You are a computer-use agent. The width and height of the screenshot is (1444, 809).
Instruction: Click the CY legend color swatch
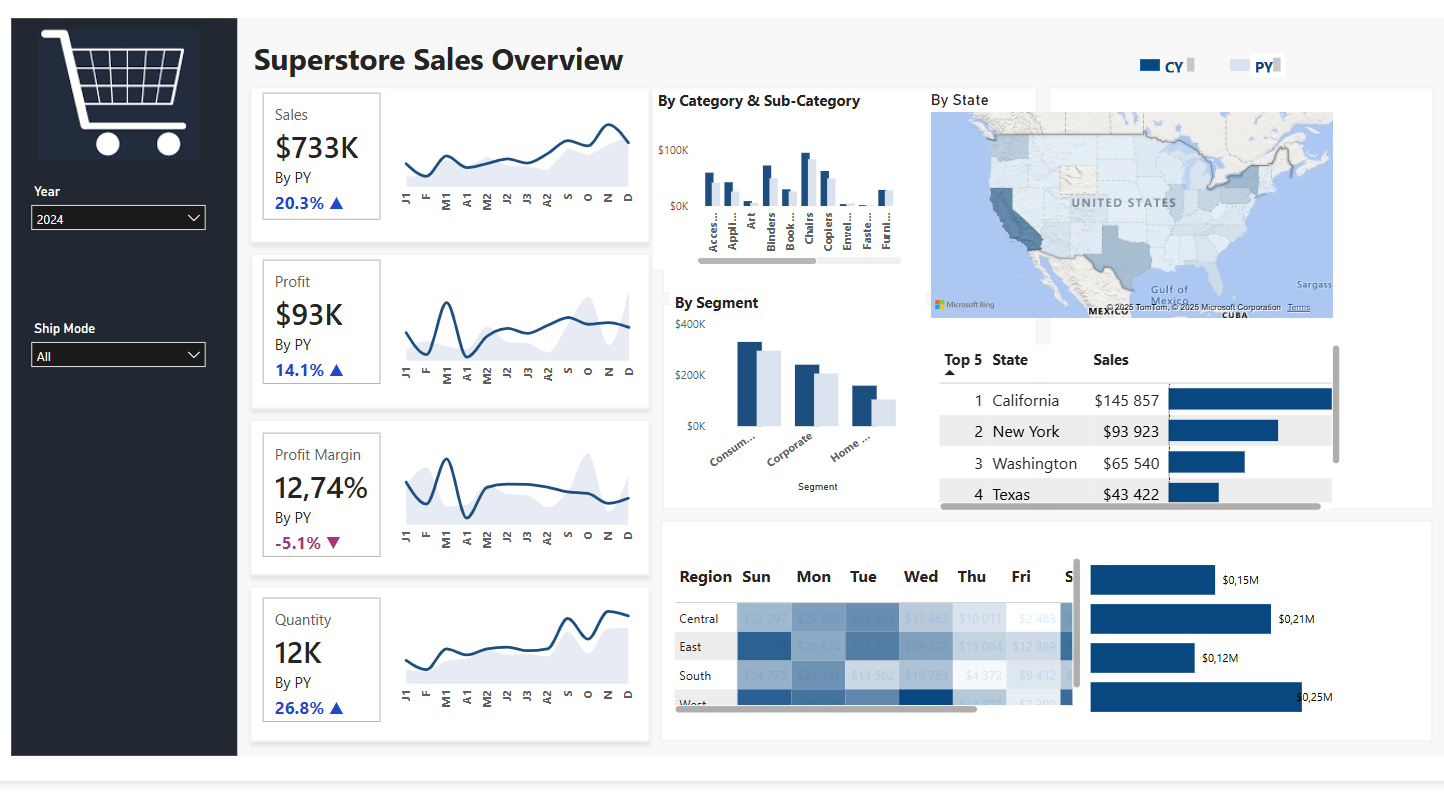[x=1150, y=66]
